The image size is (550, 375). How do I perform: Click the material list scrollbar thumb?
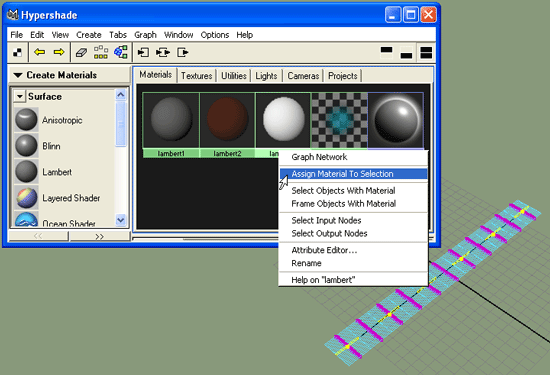tap(121, 123)
